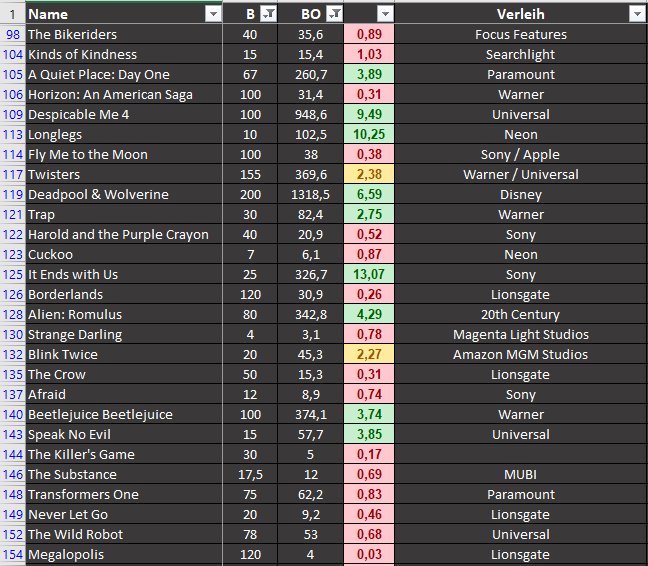Open the BO column filter dropdown
The image size is (648, 566).
point(334,14)
